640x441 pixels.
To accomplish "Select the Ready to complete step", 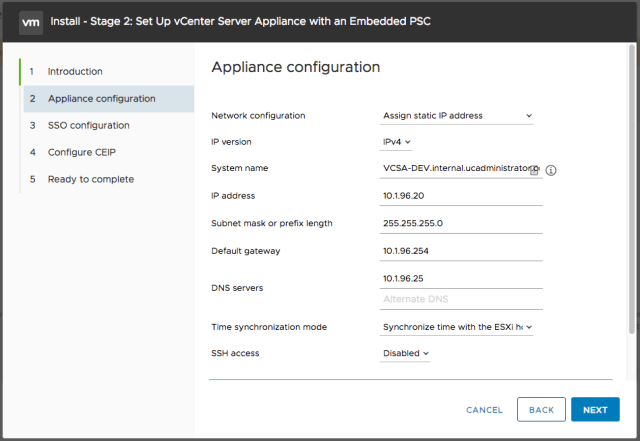I will [90, 179].
